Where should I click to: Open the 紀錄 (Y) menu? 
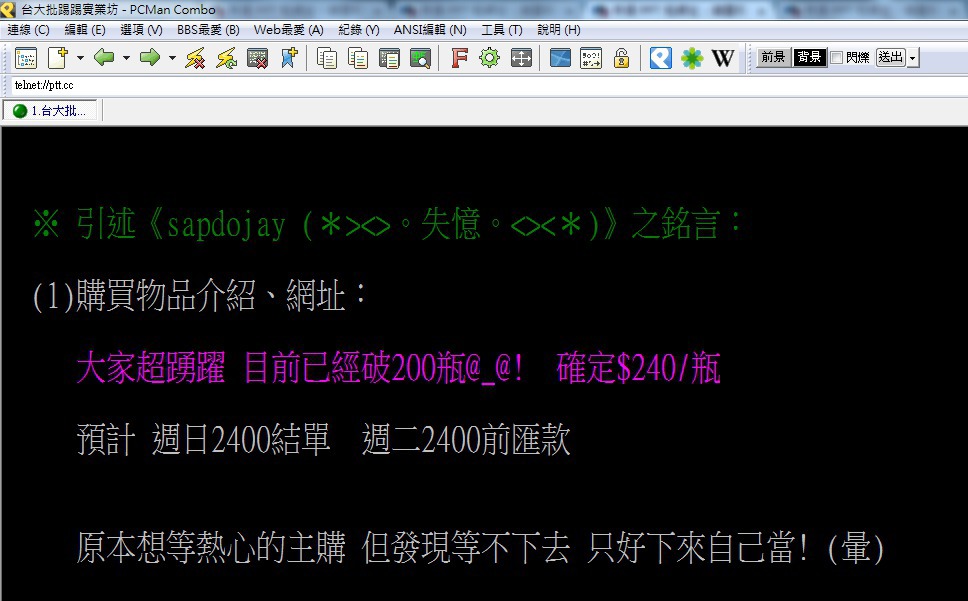[x=359, y=30]
